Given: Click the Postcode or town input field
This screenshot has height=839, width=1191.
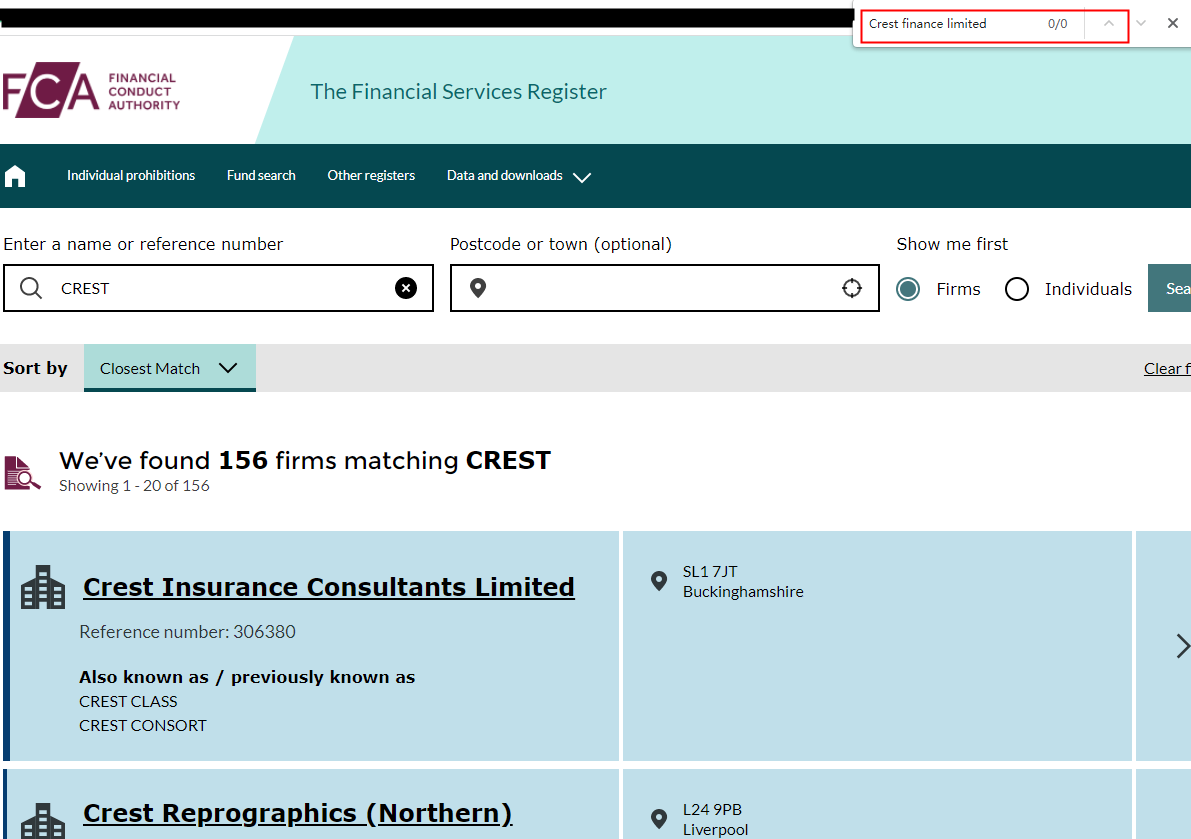Looking at the screenshot, I should coord(660,288).
